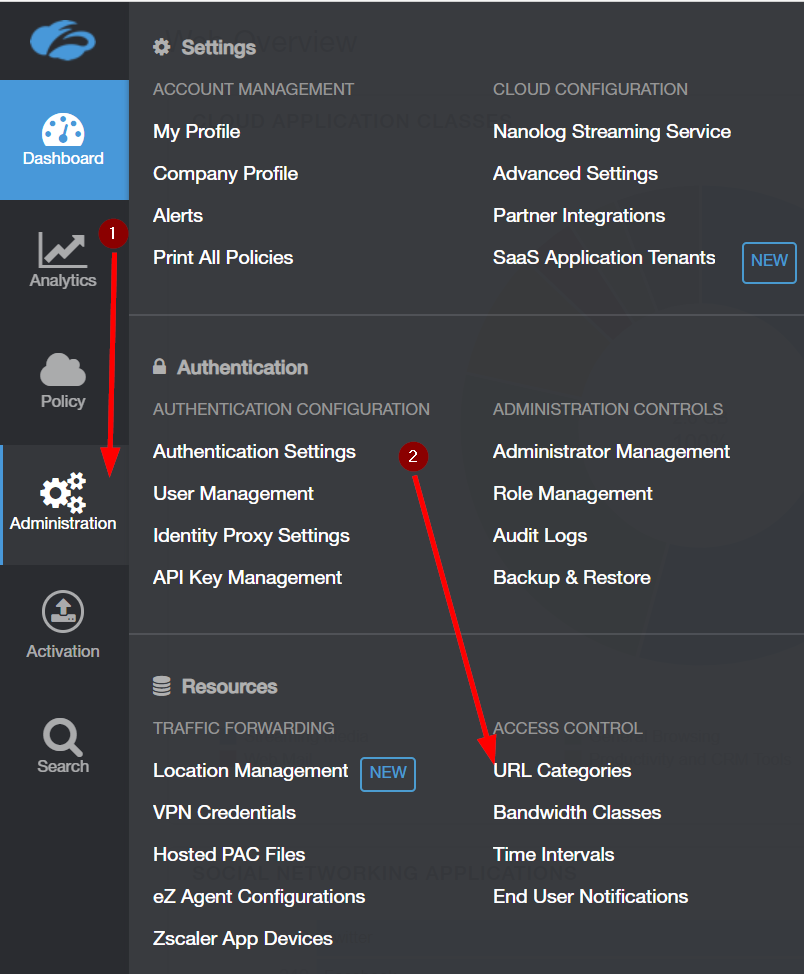804x974 pixels.
Task: Click the Settings gear icon
Action: tap(162, 47)
